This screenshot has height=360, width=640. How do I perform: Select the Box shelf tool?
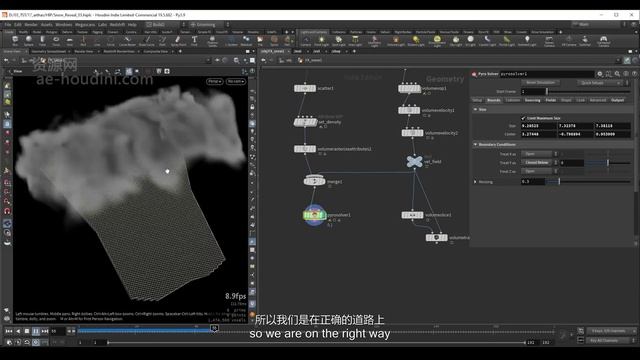15,40
